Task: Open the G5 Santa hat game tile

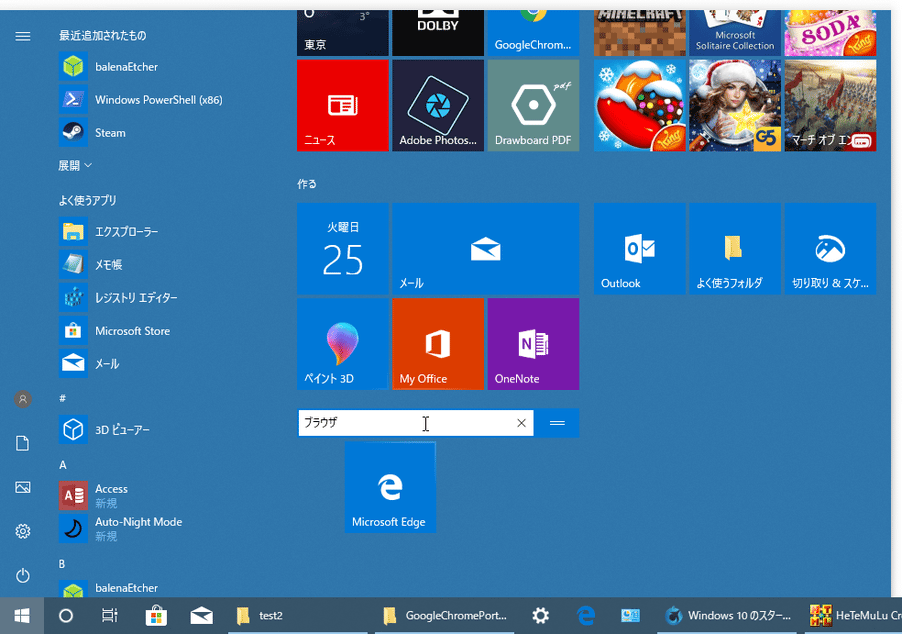Action: (x=735, y=105)
